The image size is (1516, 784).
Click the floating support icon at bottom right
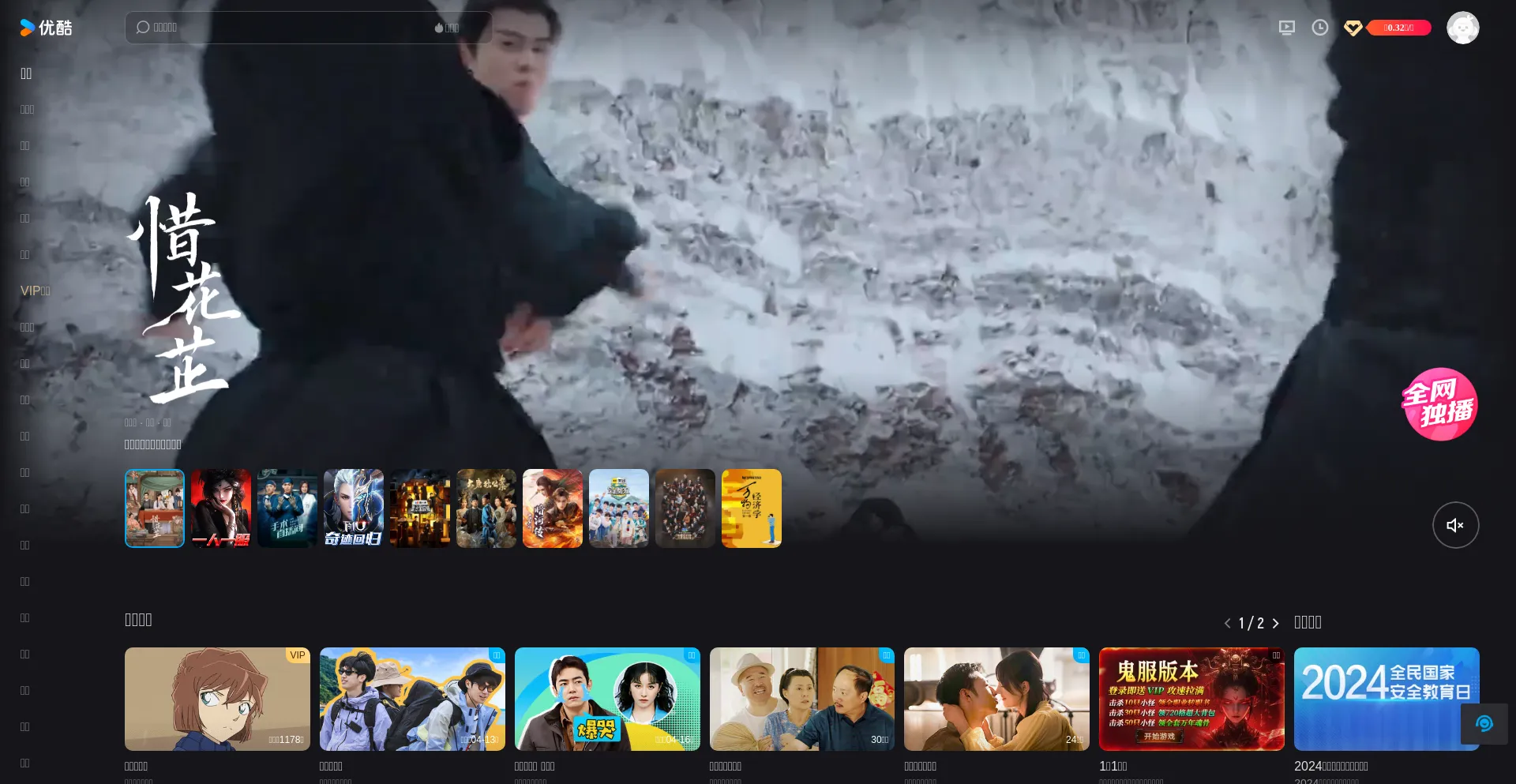1484,724
